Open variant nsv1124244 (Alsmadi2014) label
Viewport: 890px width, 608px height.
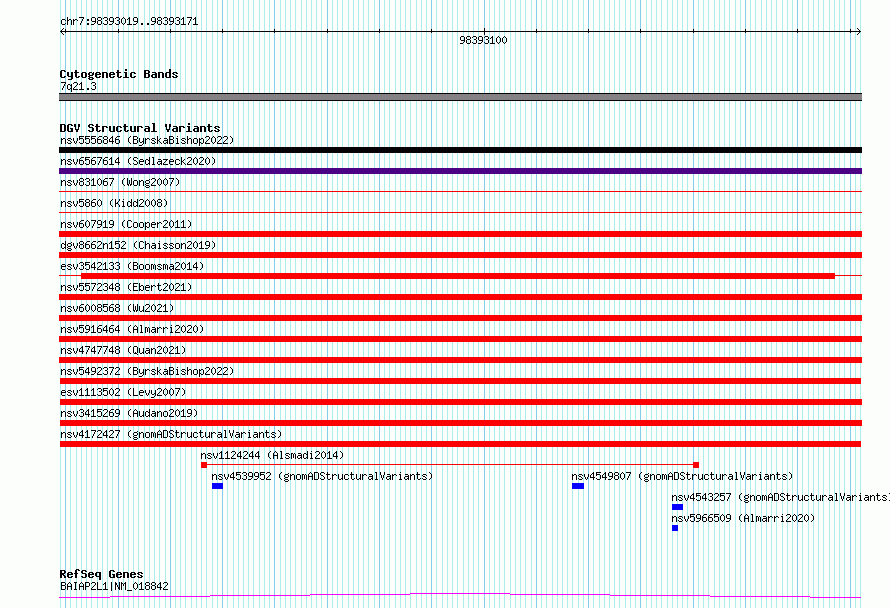tap(272, 455)
